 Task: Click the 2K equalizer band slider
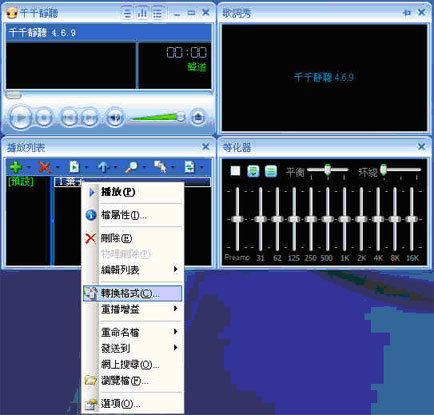pyautogui.click(x=361, y=219)
